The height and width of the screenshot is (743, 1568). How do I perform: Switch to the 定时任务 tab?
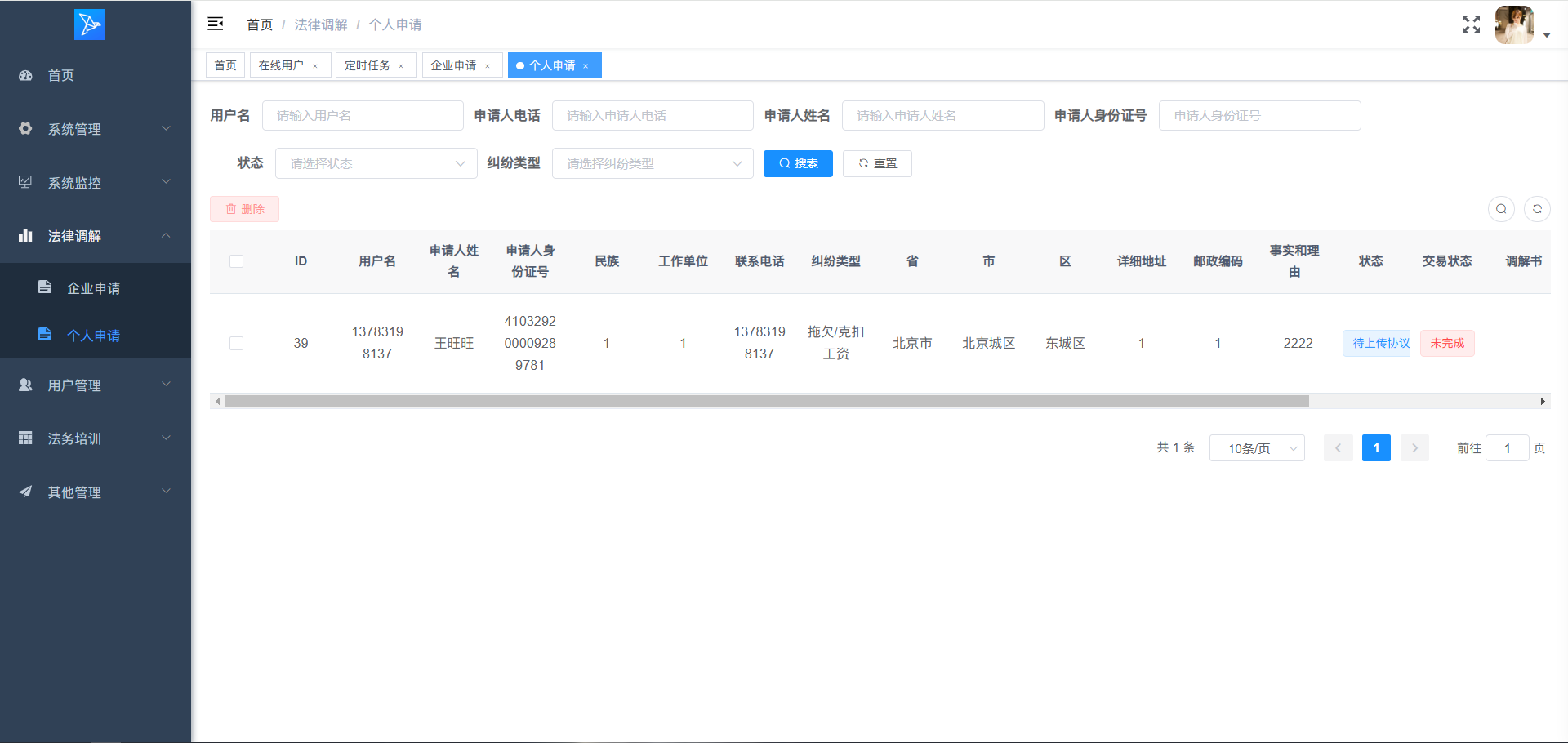pyautogui.click(x=376, y=65)
